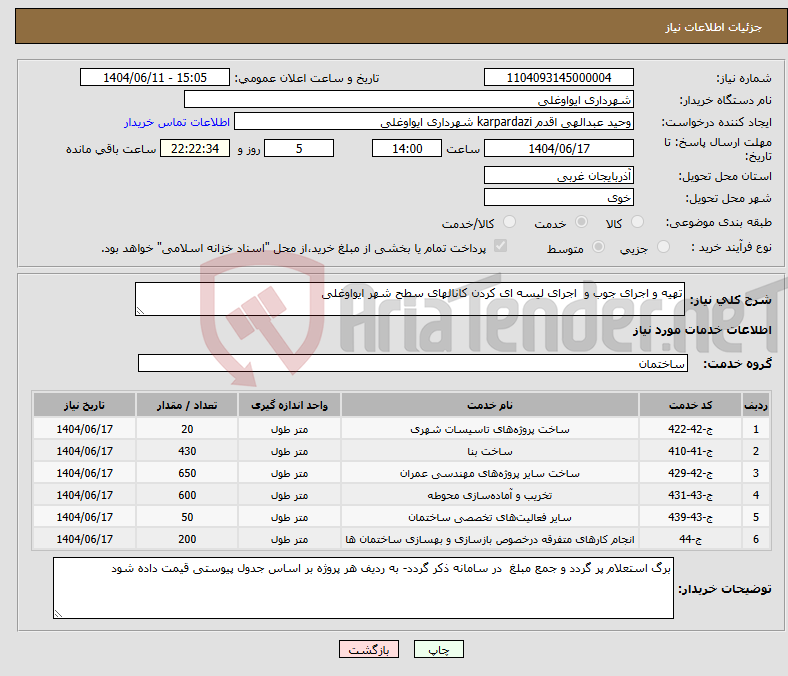The width and height of the screenshot is (788, 676).
Task: Click quantity value 430 in row 2
Action: [187, 451]
